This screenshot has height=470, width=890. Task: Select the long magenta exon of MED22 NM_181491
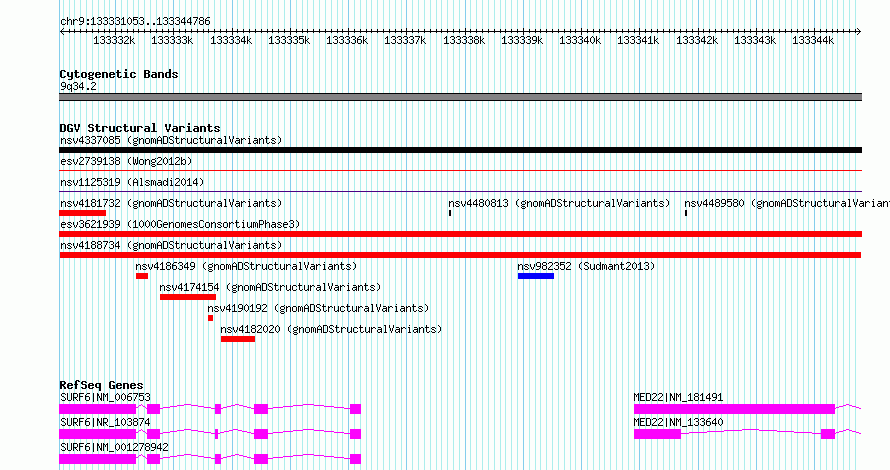click(x=734, y=409)
